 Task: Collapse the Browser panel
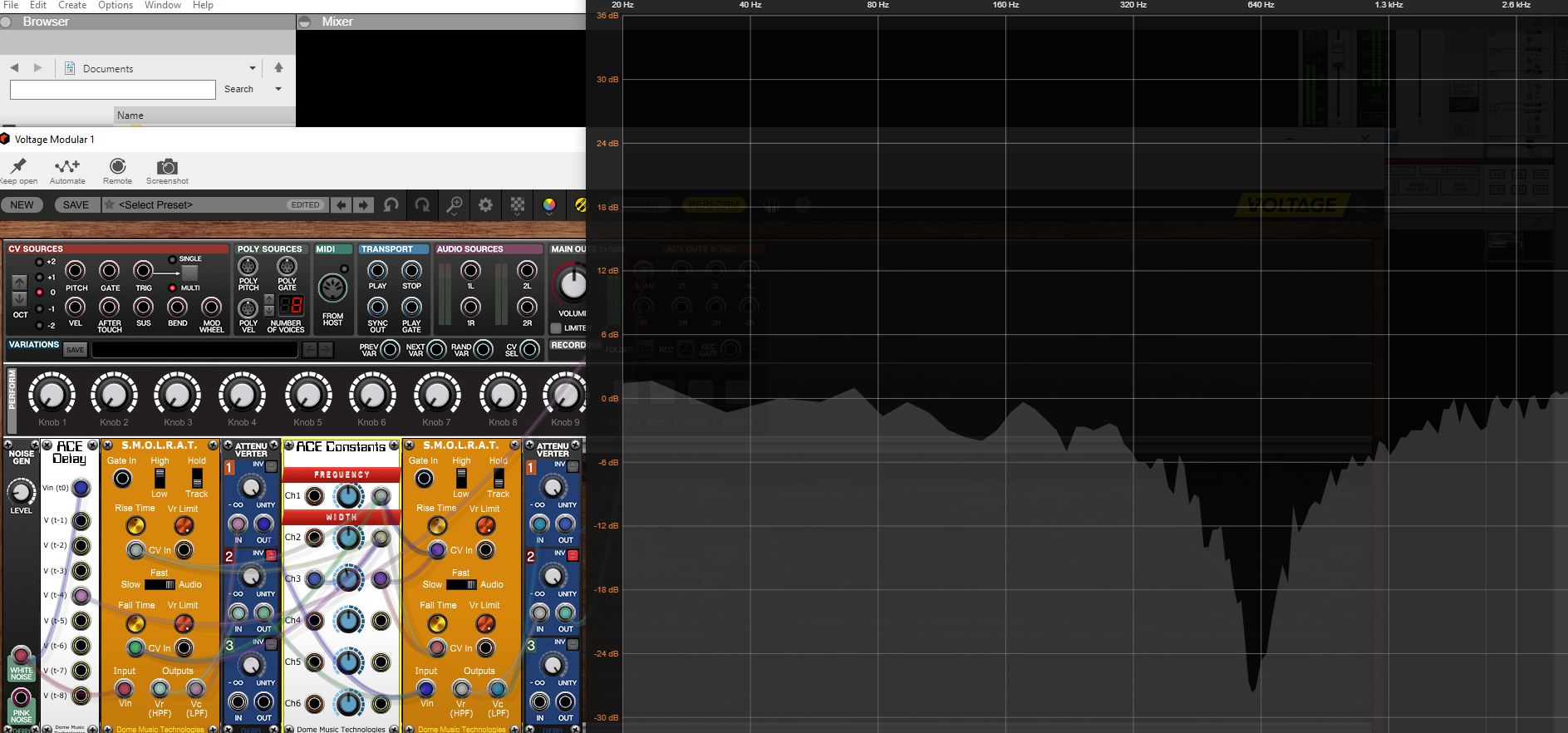[7, 22]
